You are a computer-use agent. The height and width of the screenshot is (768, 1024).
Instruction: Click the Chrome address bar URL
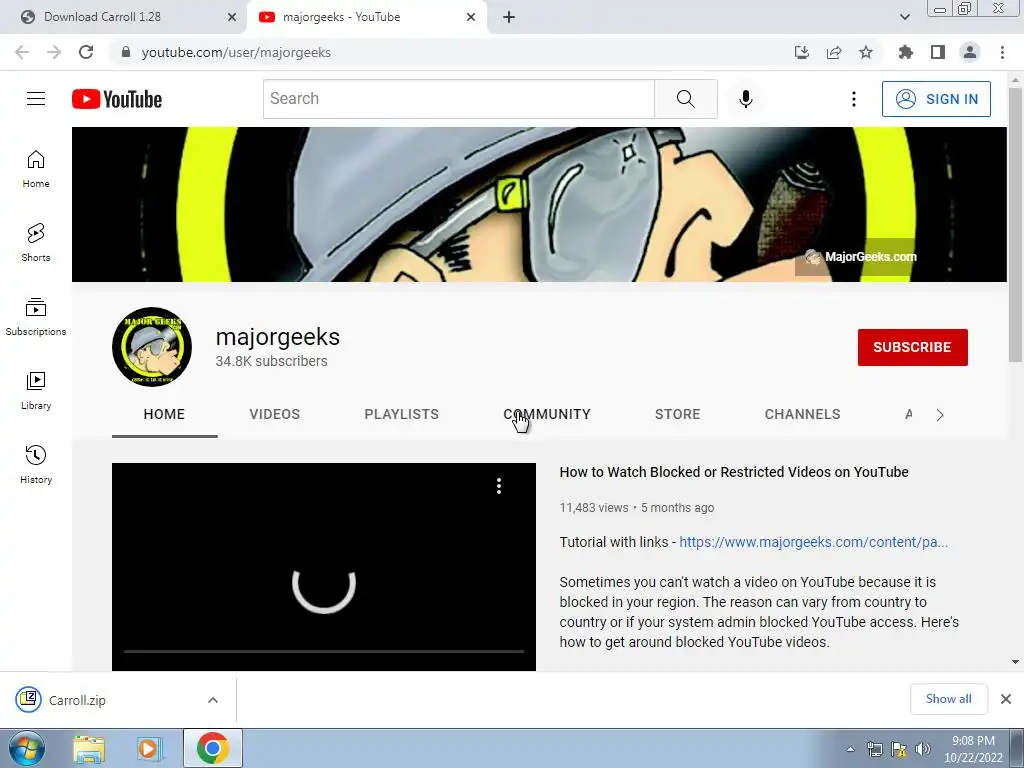(x=236, y=52)
